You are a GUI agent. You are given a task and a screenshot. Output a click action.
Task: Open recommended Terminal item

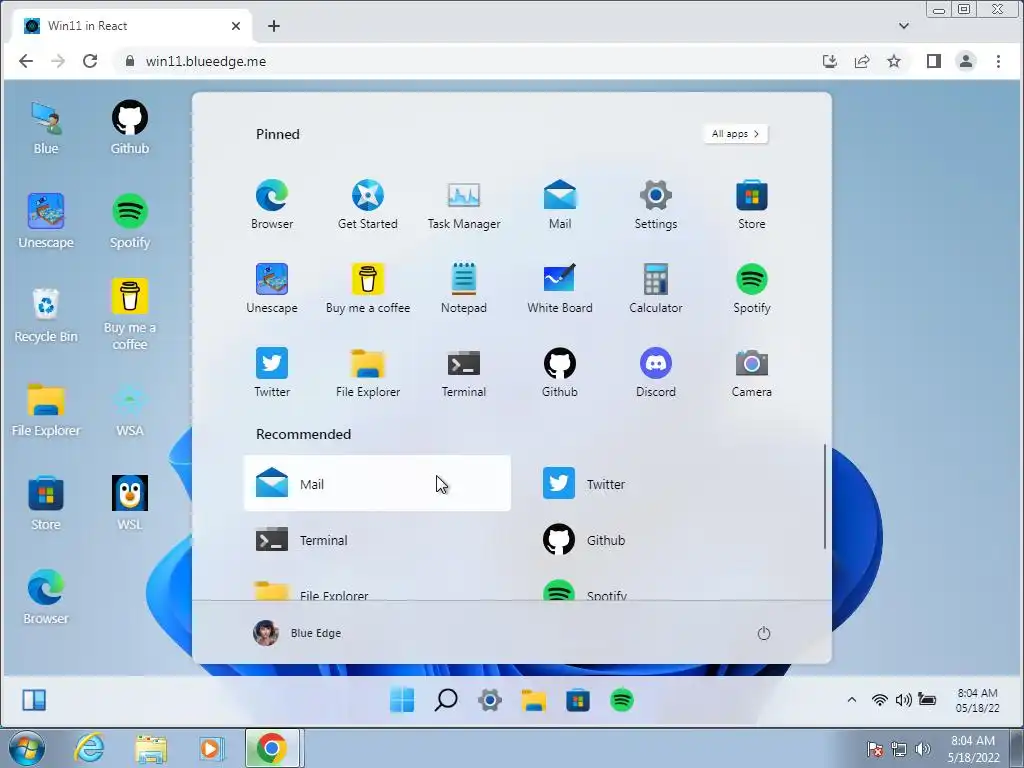click(377, 540)
